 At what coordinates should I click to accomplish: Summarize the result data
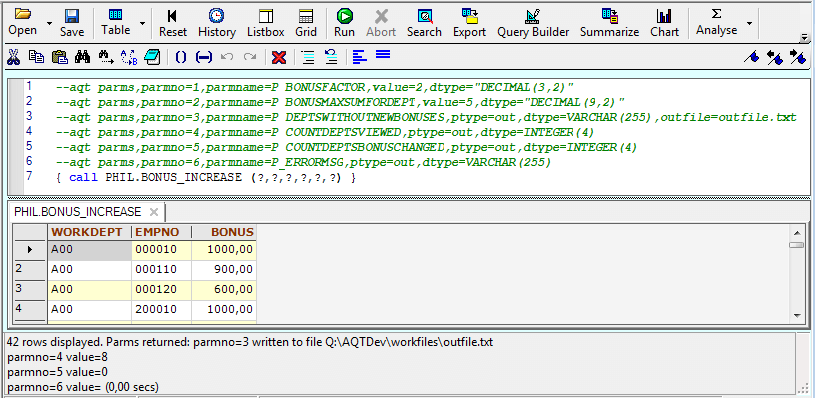[x=609, y=23]
